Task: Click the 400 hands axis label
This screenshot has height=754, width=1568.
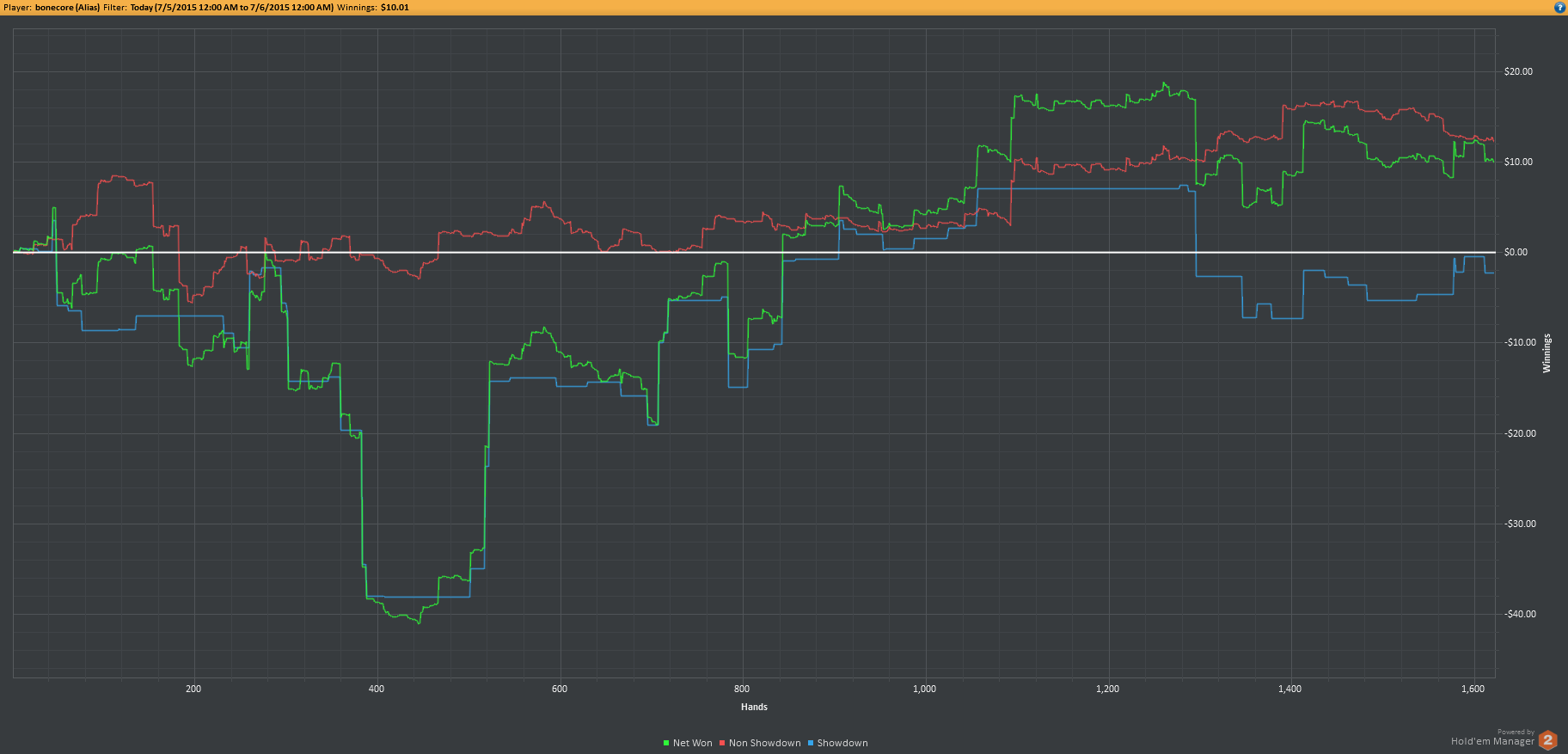Action: click(377, 689)
